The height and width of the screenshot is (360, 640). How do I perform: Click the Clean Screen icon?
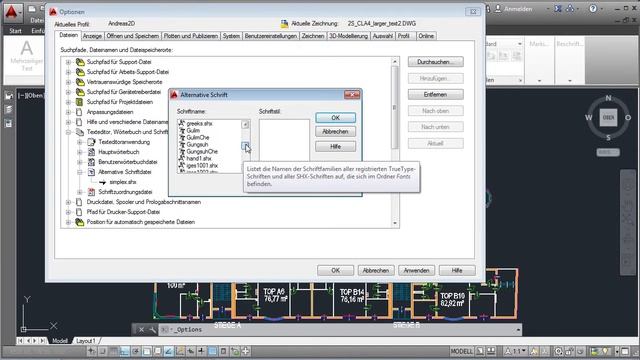(x=624, y=351)
